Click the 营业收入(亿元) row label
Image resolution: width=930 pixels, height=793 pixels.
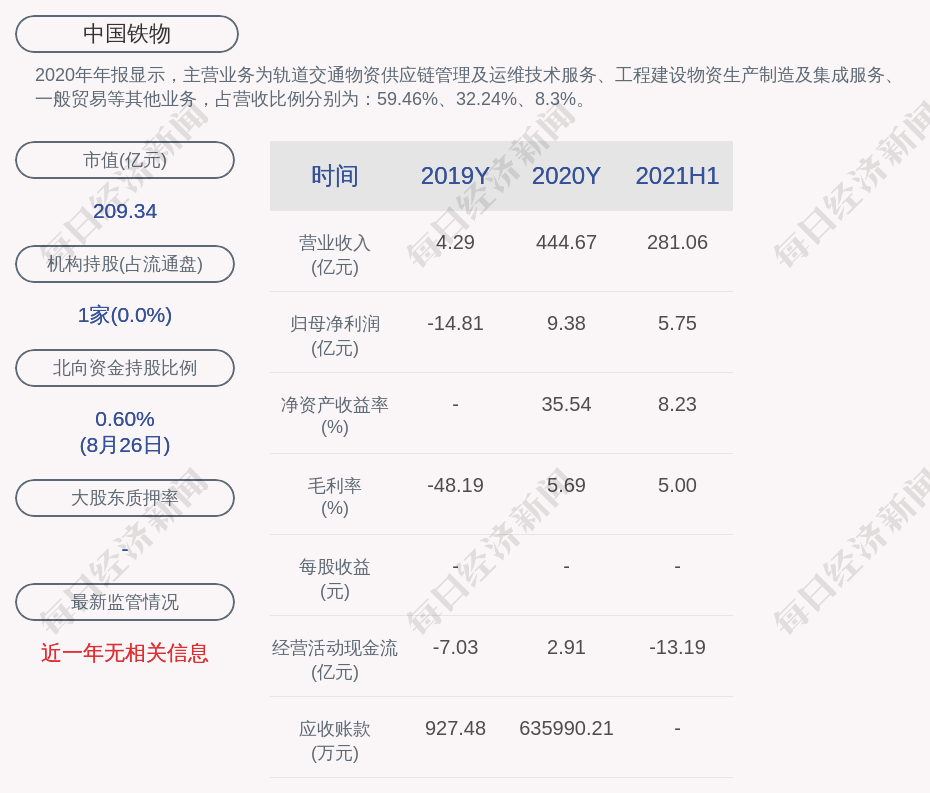pos(335,254)
